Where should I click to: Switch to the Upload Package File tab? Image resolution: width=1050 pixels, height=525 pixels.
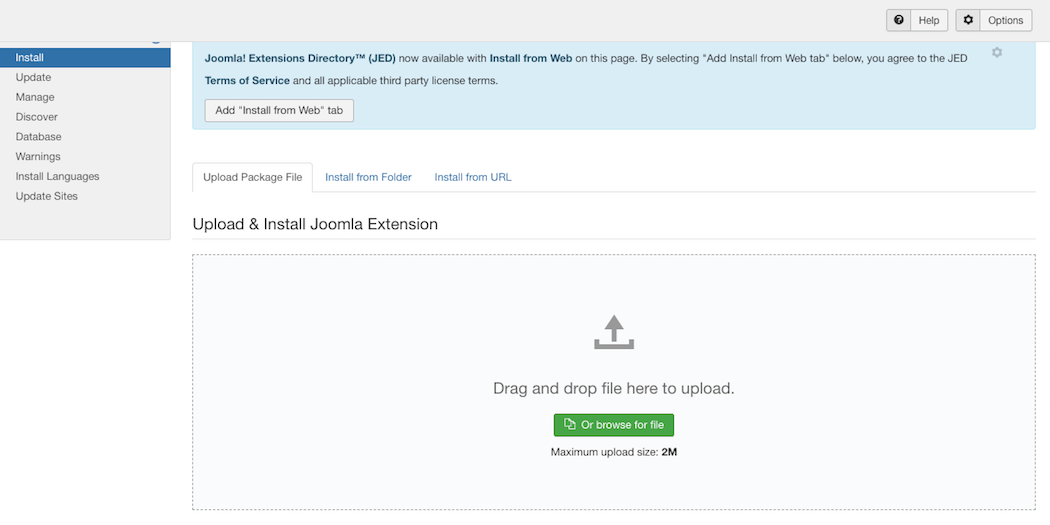(252, 177)
